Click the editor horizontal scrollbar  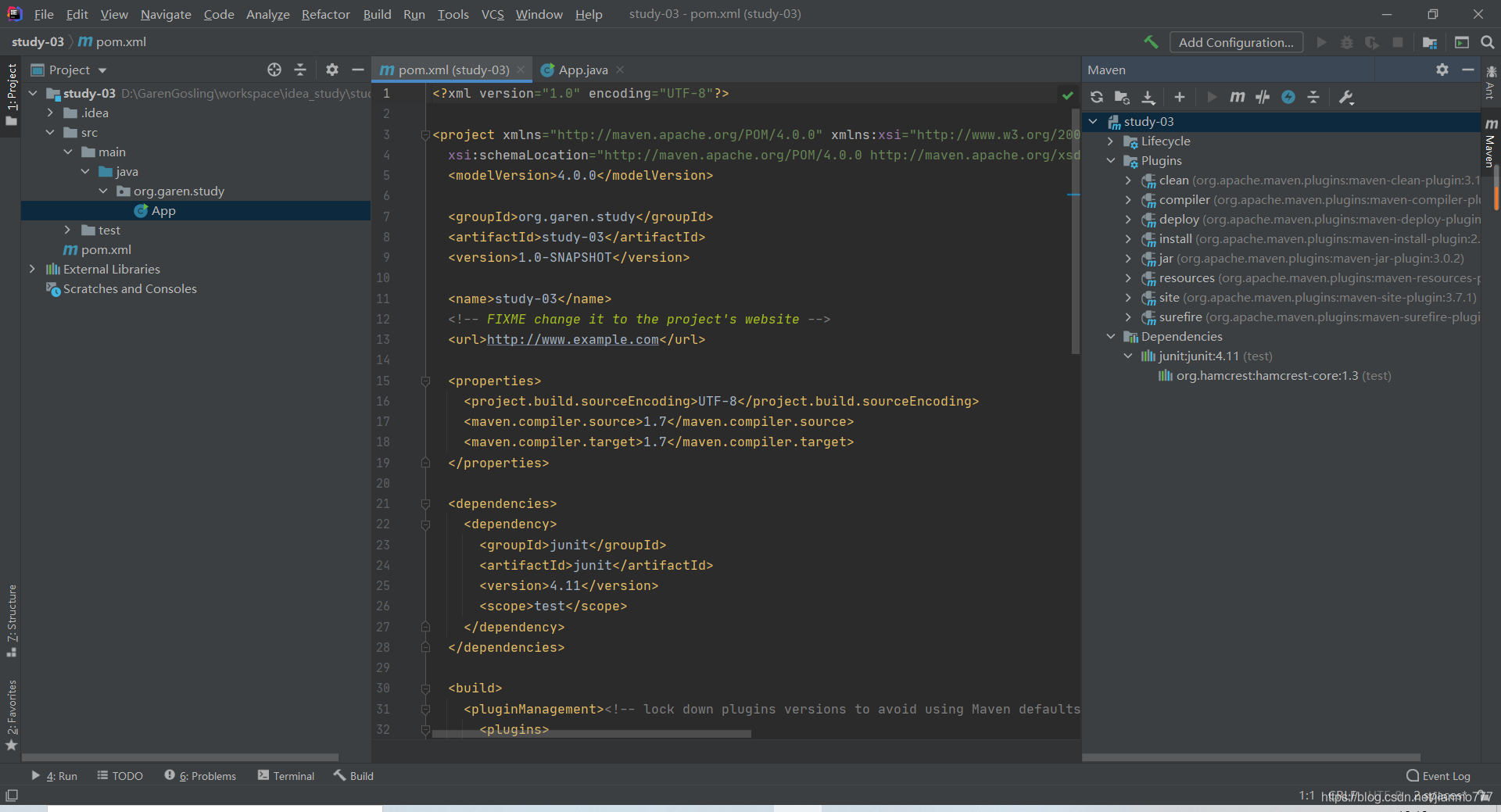click(x=592, y=734)
